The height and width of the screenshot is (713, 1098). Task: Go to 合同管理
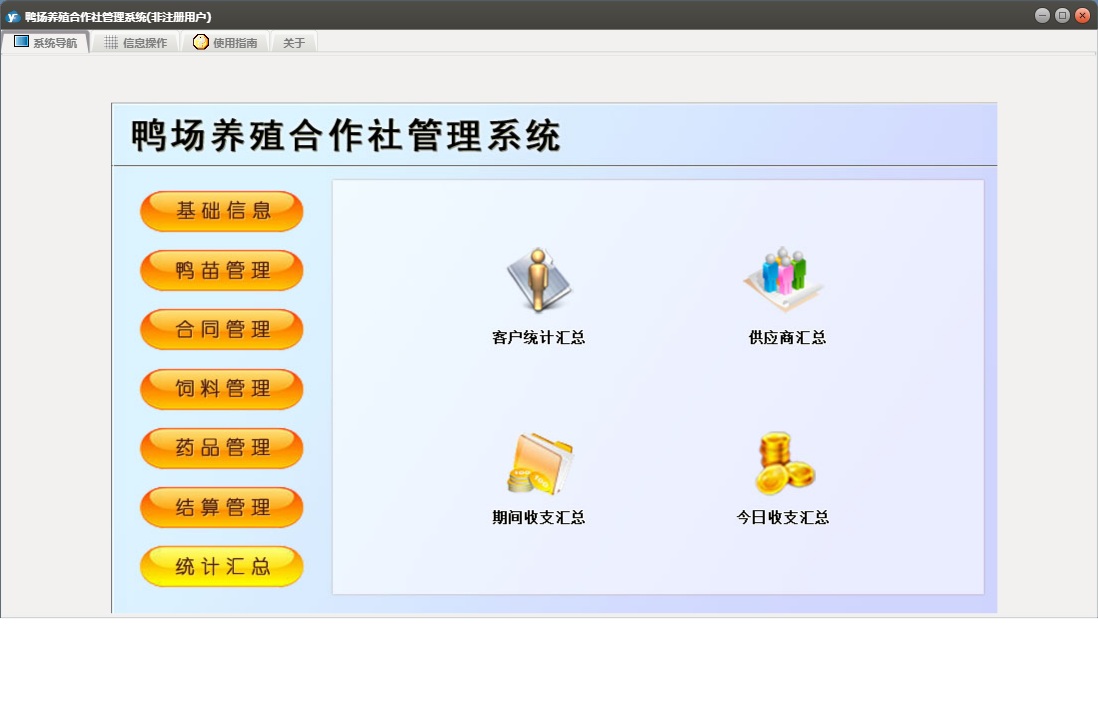coord(222,329)
